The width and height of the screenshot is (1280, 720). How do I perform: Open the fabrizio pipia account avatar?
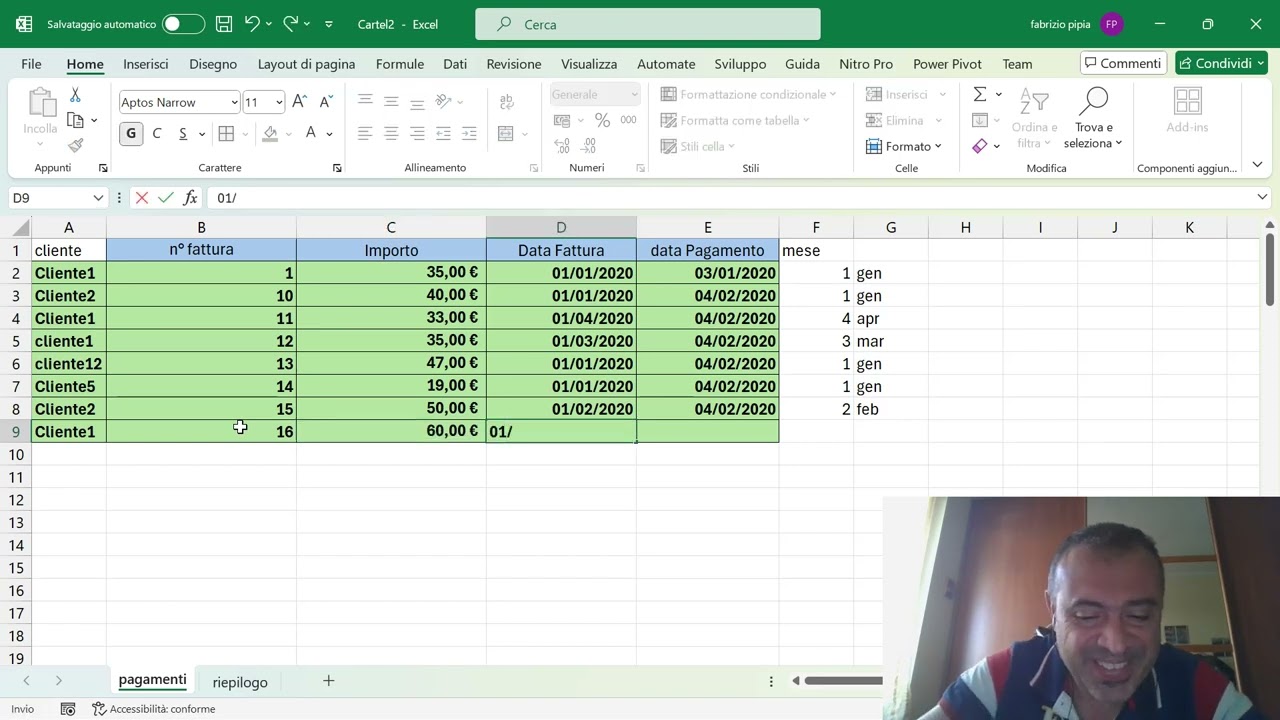(1111, 24)
